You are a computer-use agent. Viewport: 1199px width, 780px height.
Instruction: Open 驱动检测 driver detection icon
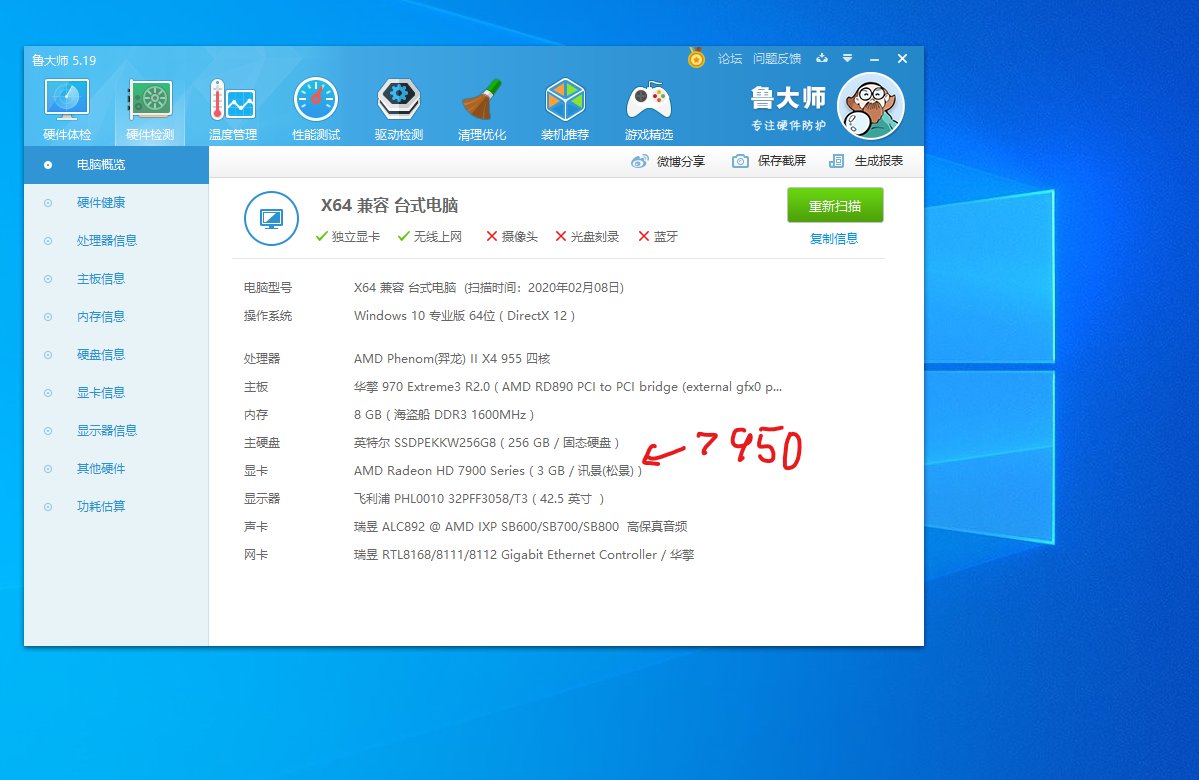pyautogui.click(x=398, y=100)
